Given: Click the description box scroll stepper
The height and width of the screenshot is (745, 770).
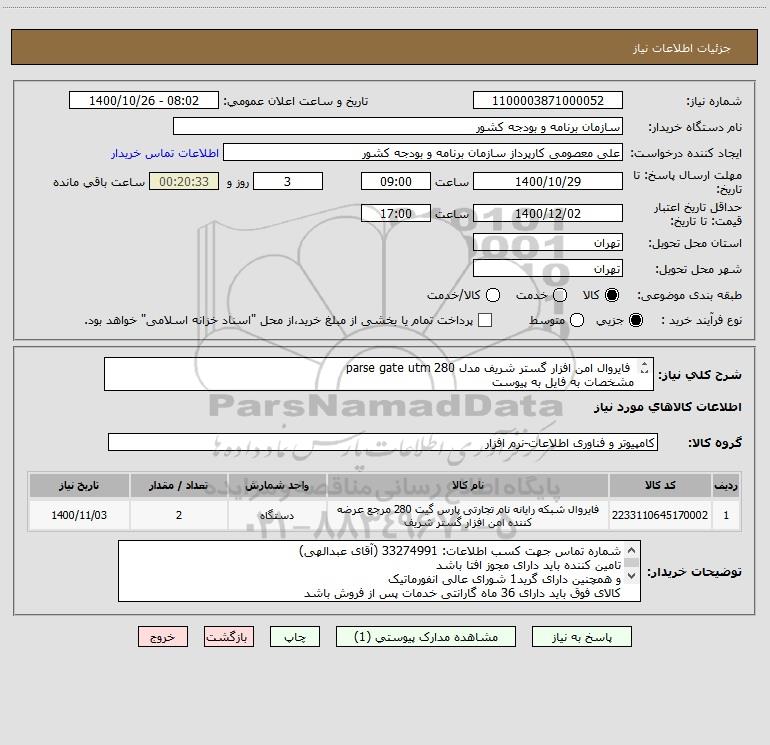Looking at the screenshot, I should [644, 367].
